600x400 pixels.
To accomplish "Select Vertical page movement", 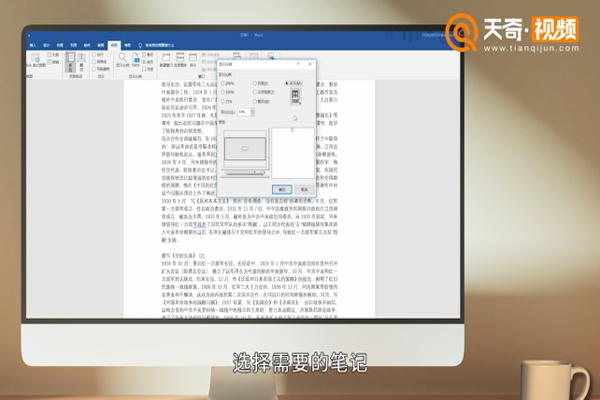I will coord(70,62).
